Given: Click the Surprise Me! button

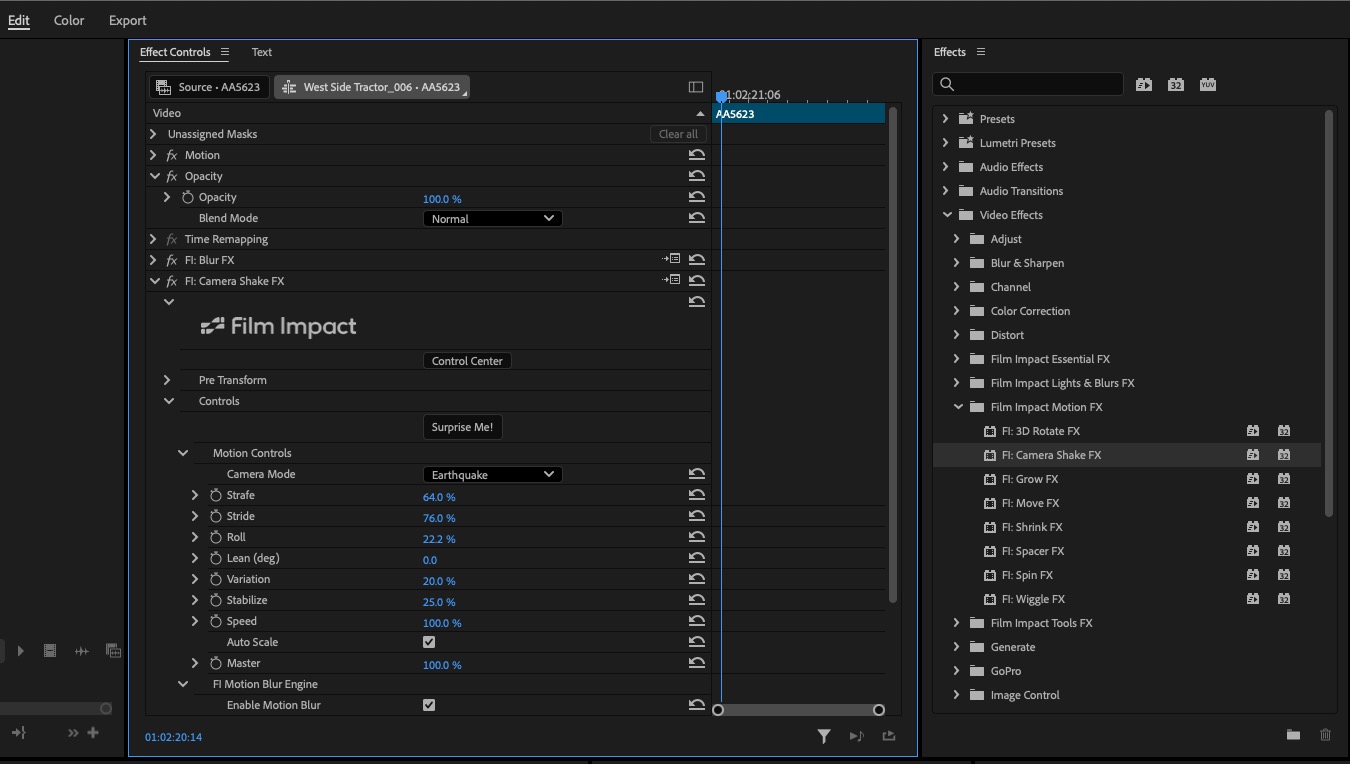Looking at the screenshot, I should click(x=462, y=427).
